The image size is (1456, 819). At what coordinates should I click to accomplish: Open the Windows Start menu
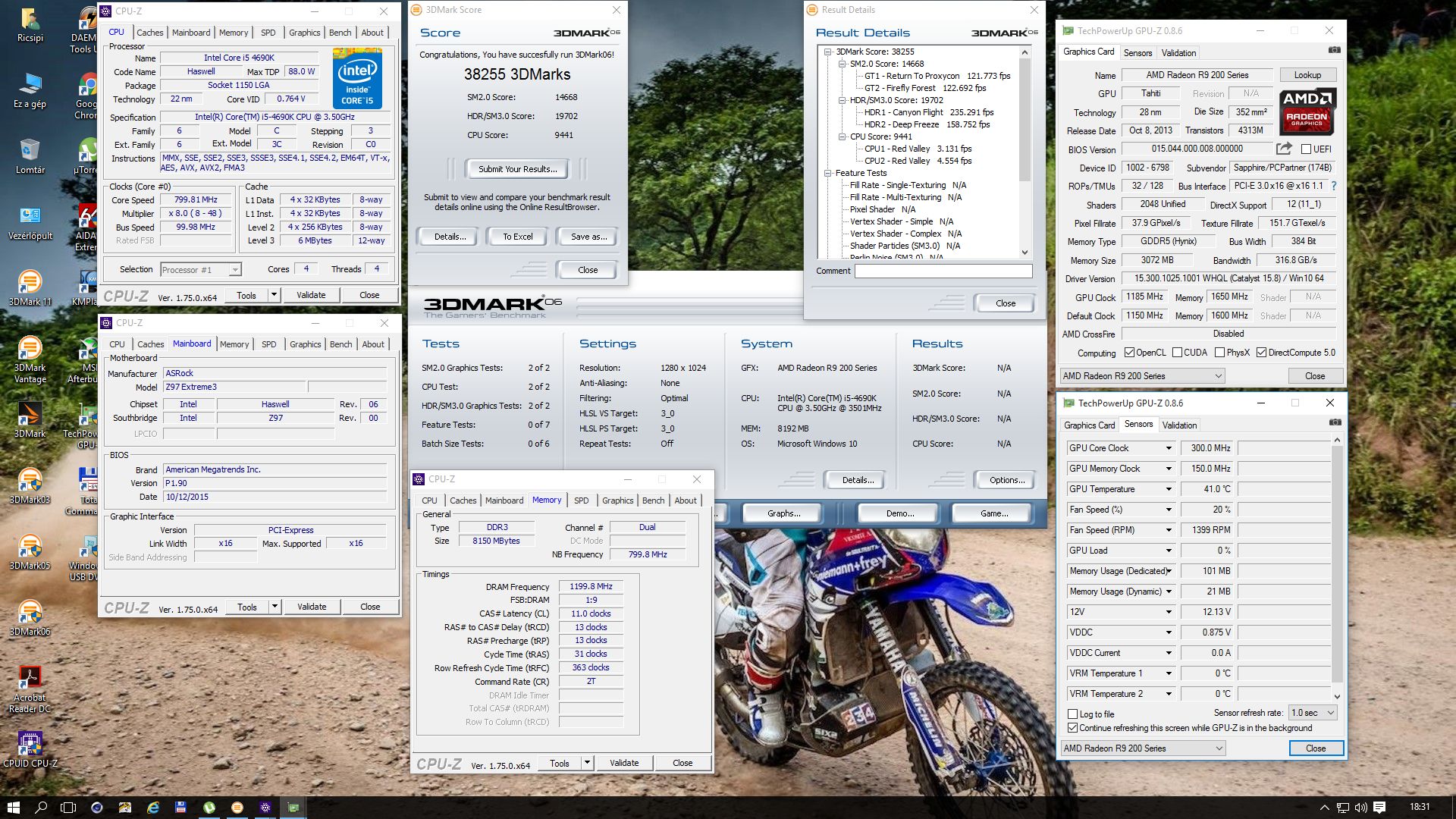click(x=13, y=808)
